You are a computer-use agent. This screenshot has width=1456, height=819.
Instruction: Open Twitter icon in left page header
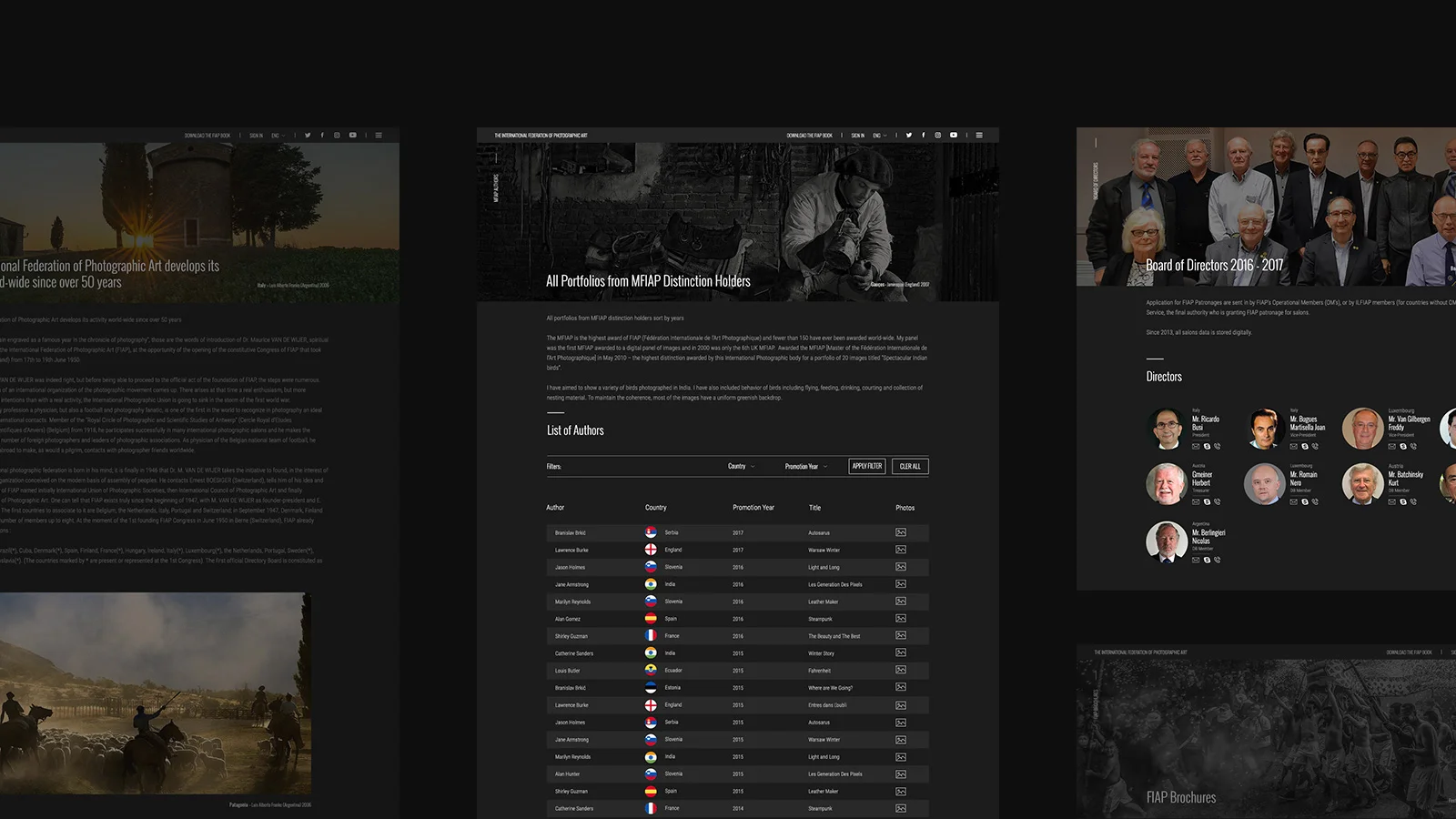tap(308, 136)
